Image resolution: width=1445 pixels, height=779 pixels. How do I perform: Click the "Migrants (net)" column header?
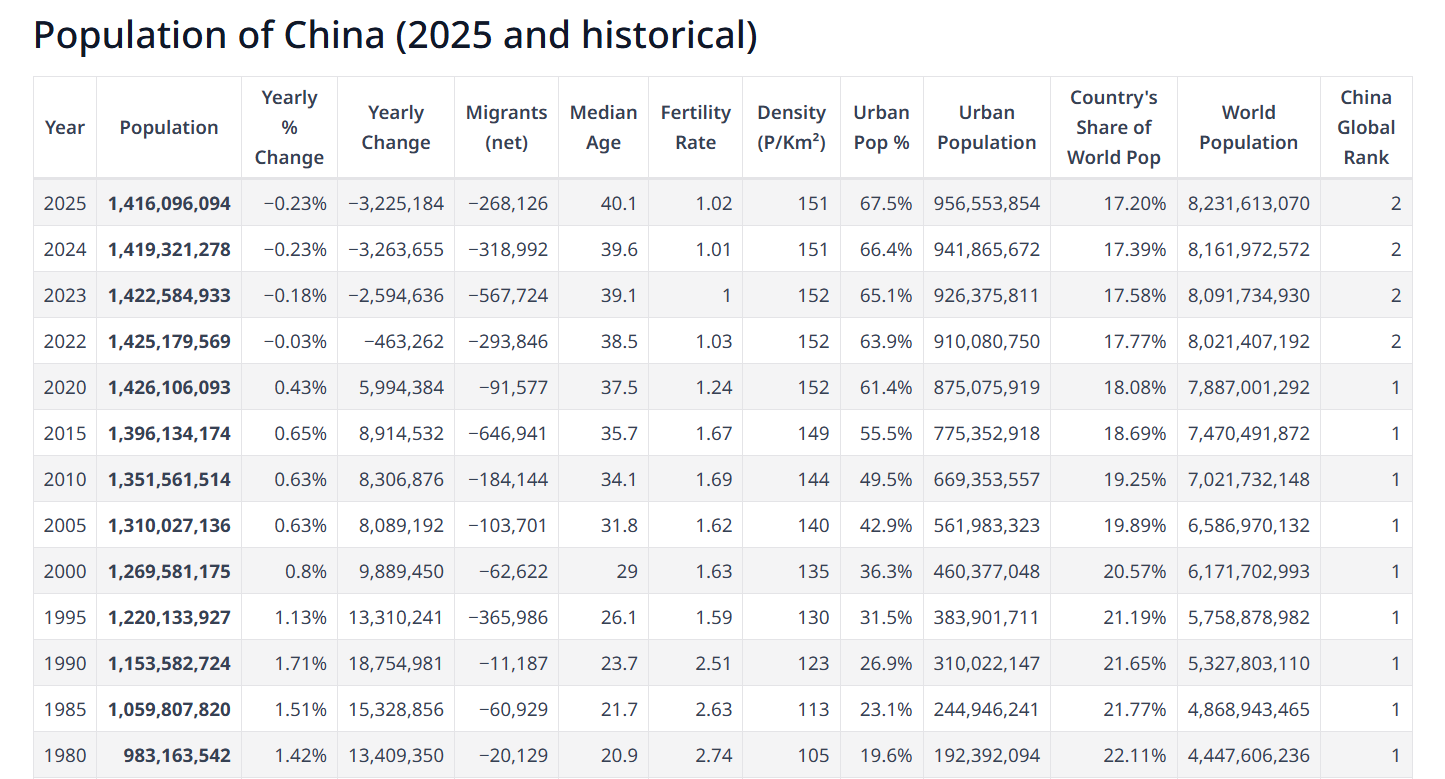tap(507, 128)
